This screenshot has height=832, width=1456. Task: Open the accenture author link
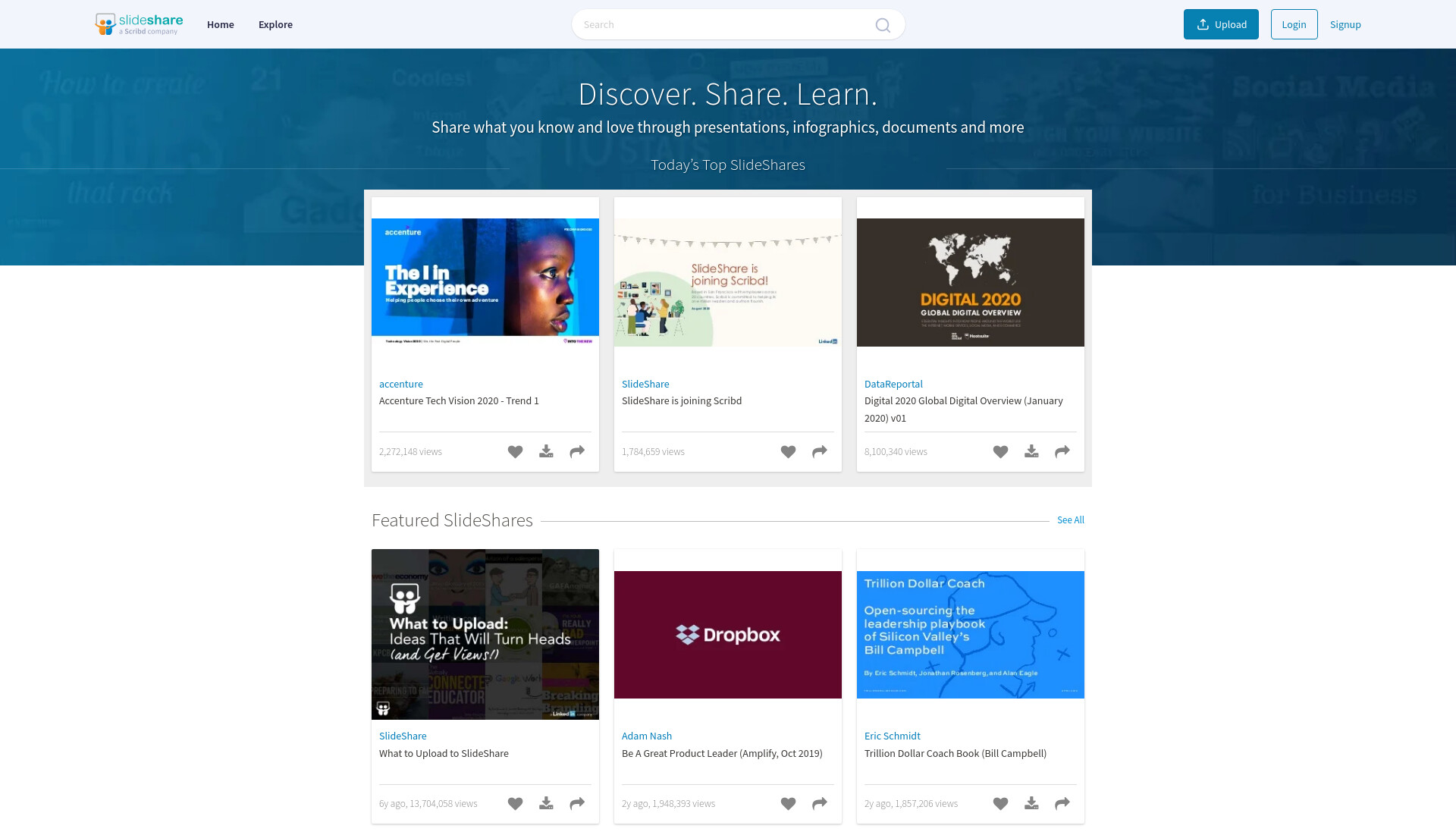[401, 385]
